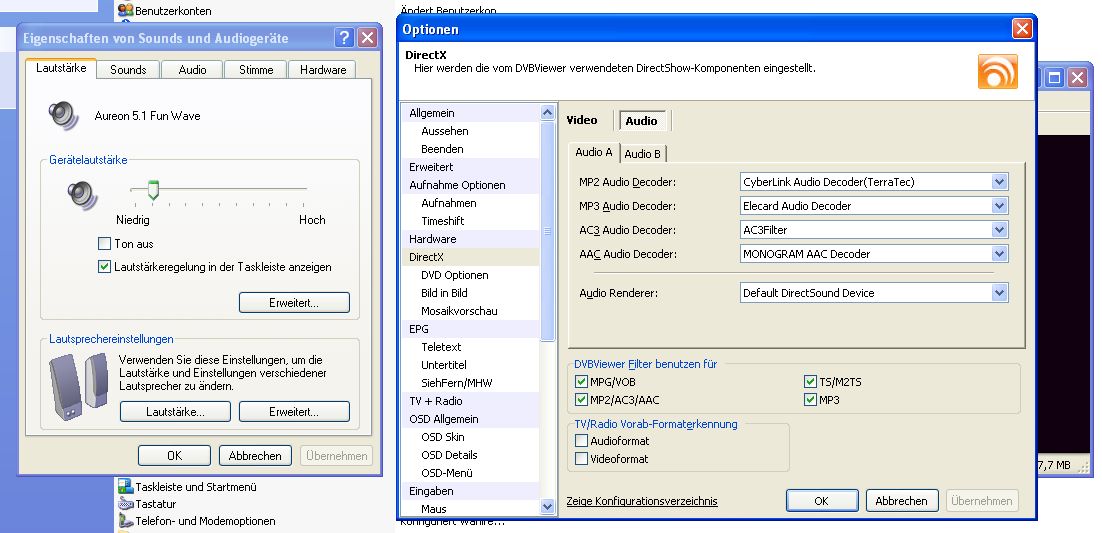This screenshot has height=533, width=1102.
Task: Click the Zeige Konfigurationsverzeichnis link
Action: point(642,501)
